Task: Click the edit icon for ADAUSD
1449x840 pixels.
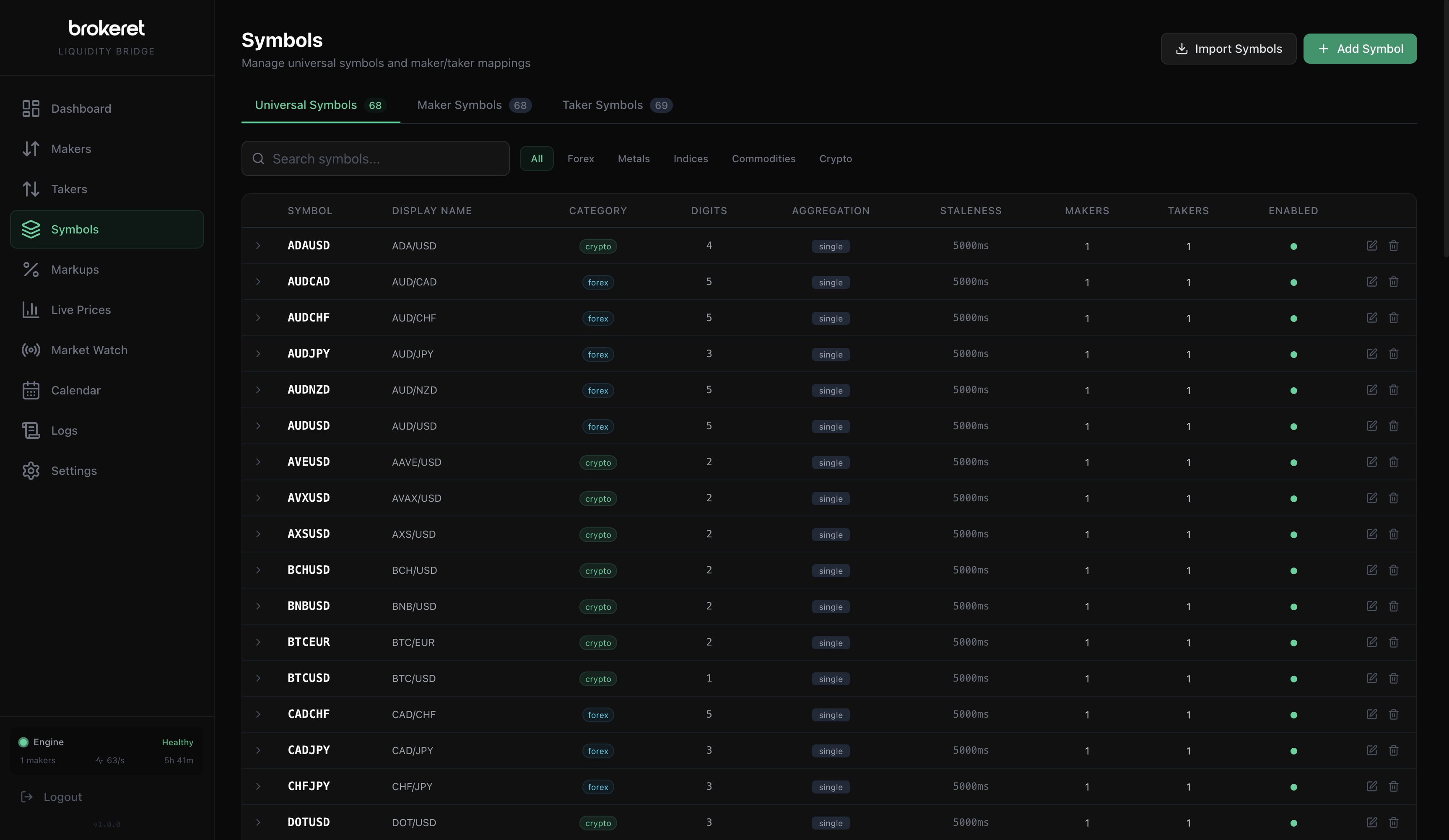Action: [1371, 246]
